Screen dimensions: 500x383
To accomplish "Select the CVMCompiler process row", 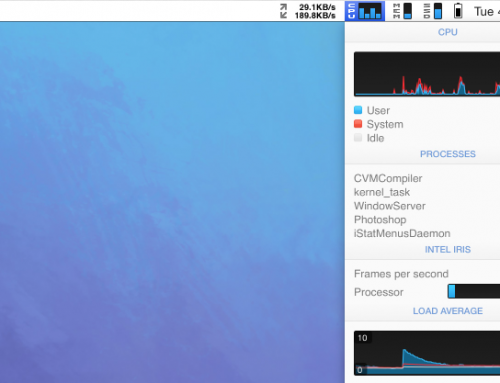I will pyautogui.click(x=422, y=178).
